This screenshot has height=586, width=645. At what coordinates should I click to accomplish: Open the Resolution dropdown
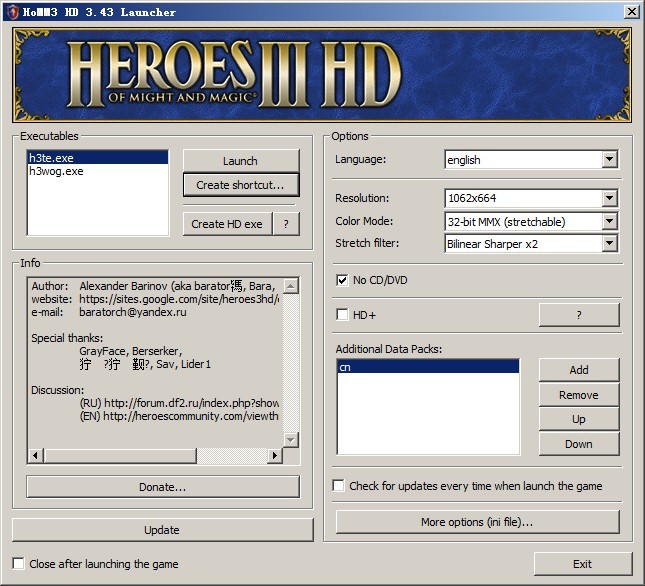609,198
